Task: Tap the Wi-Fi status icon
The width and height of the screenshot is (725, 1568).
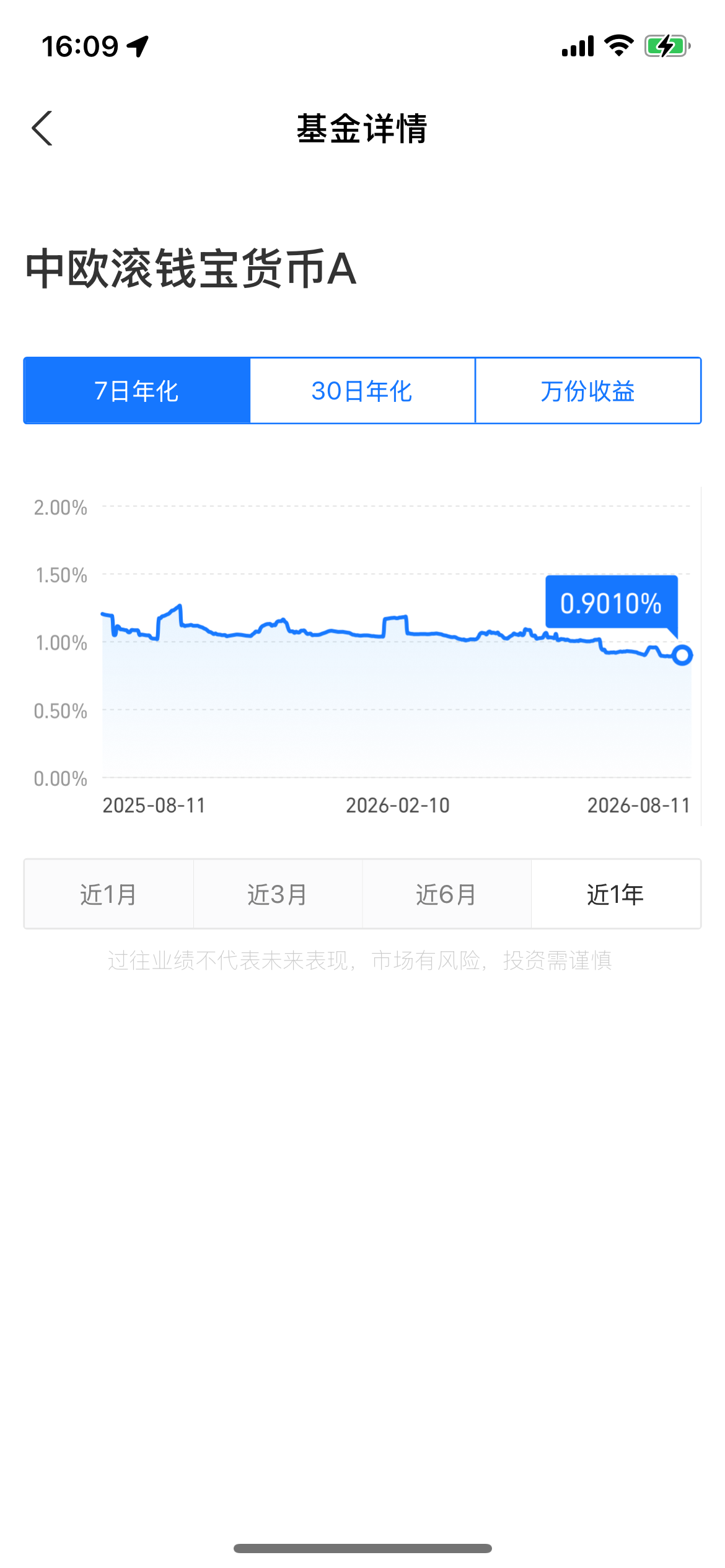Action: coord(618,46)
